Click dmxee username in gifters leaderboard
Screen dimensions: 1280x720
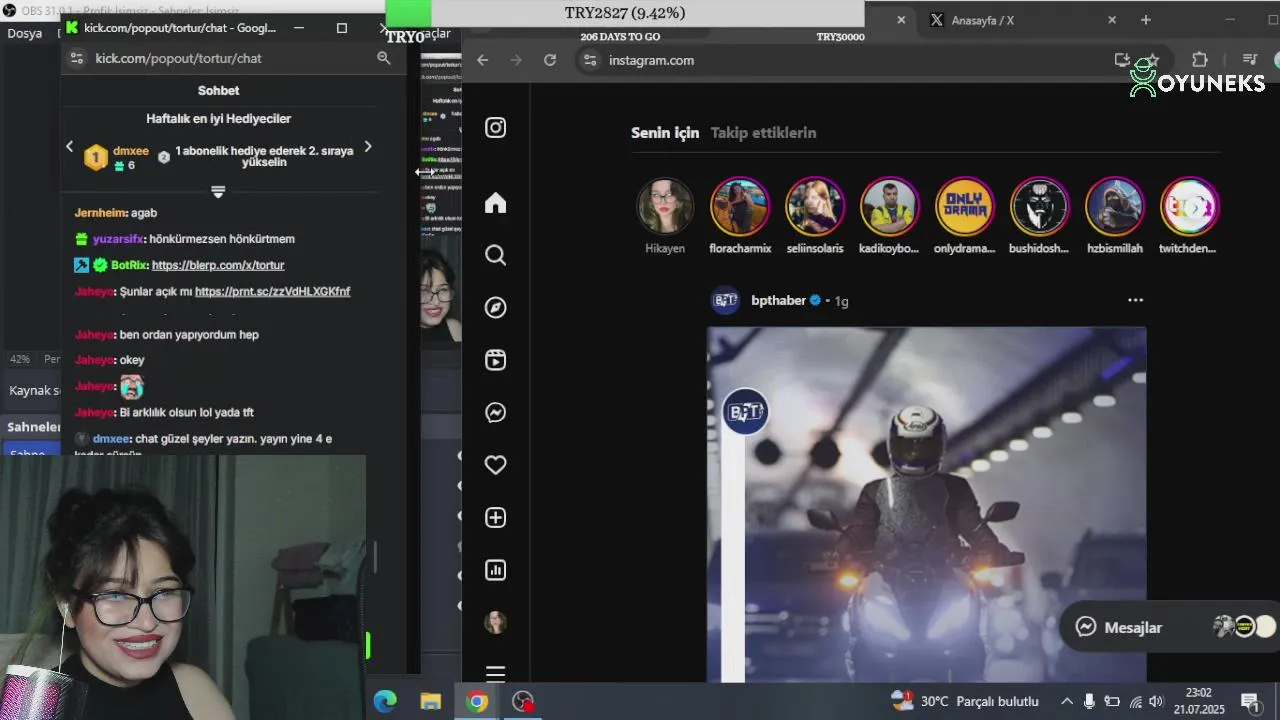[x=131, y=151]
